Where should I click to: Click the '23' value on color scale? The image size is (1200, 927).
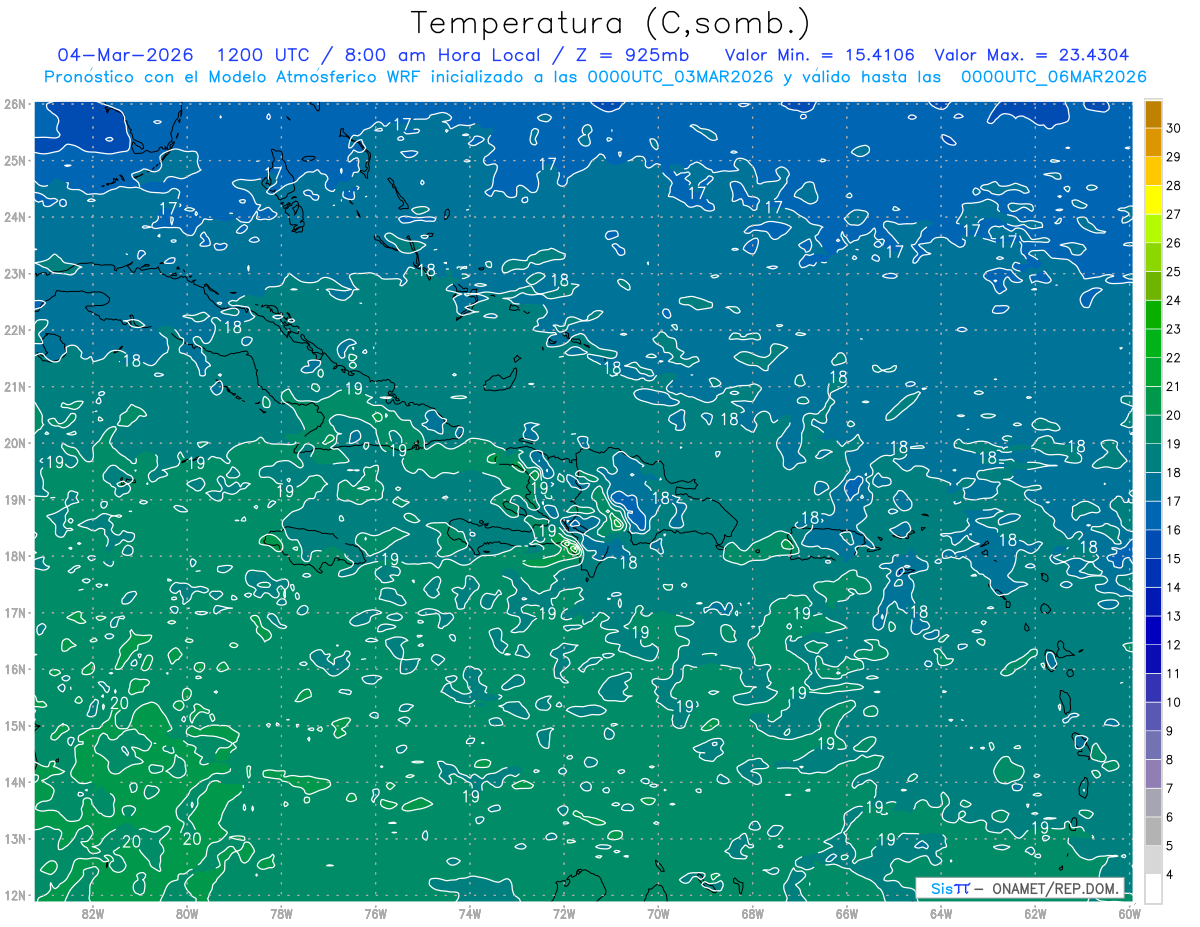tap(1173, 329)
